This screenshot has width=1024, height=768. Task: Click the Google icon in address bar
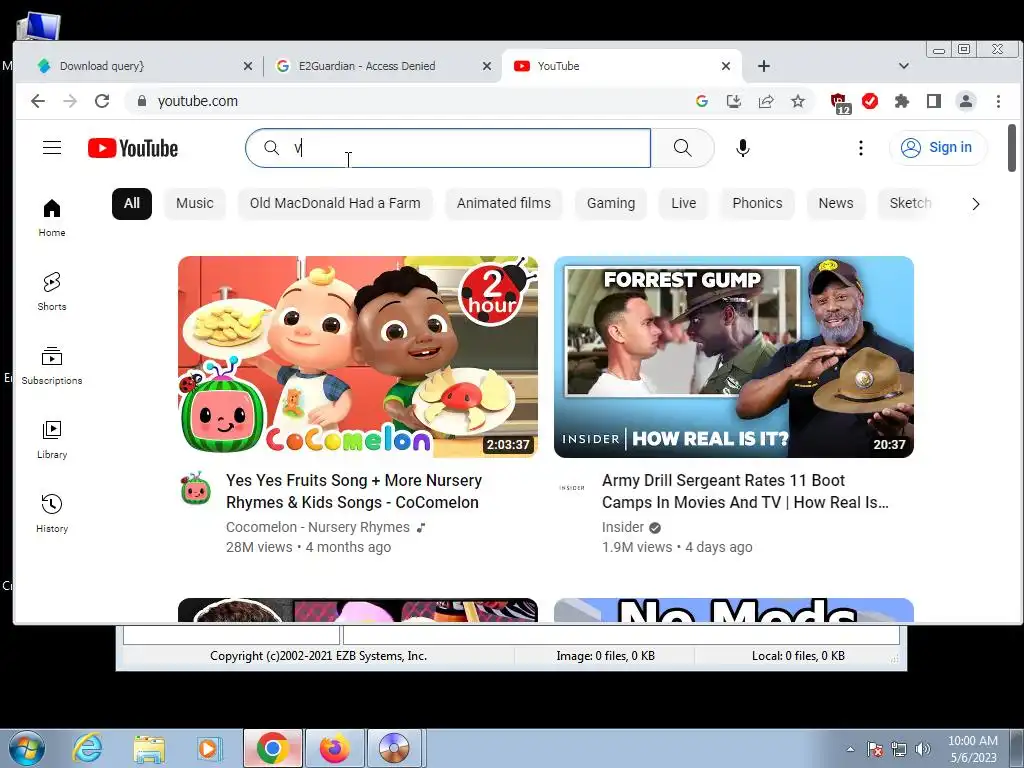(x=702, y=101)
